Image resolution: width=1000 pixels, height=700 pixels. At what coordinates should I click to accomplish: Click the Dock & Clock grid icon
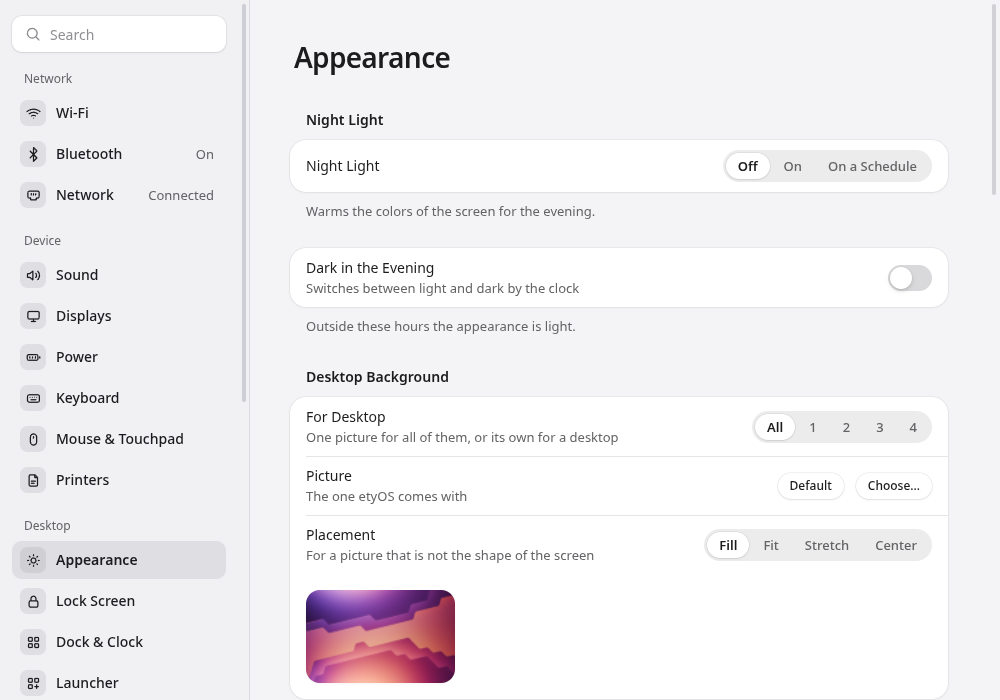(x=33, y=642)
